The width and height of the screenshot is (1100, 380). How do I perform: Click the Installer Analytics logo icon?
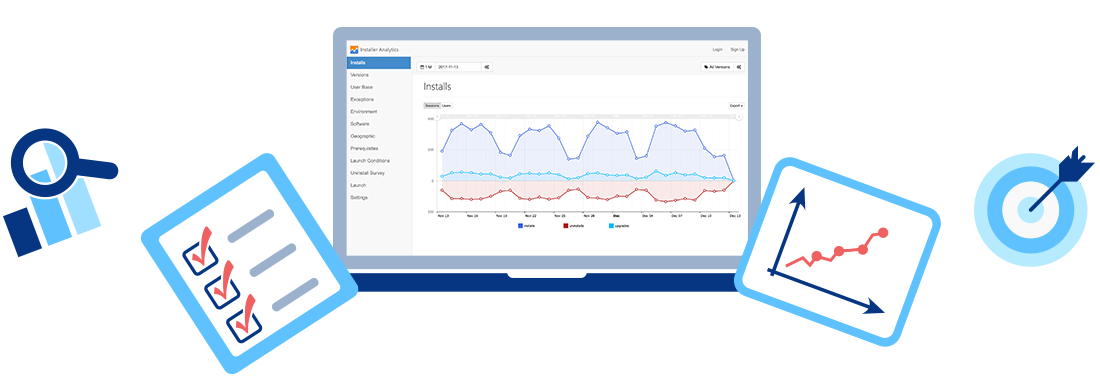354,50
